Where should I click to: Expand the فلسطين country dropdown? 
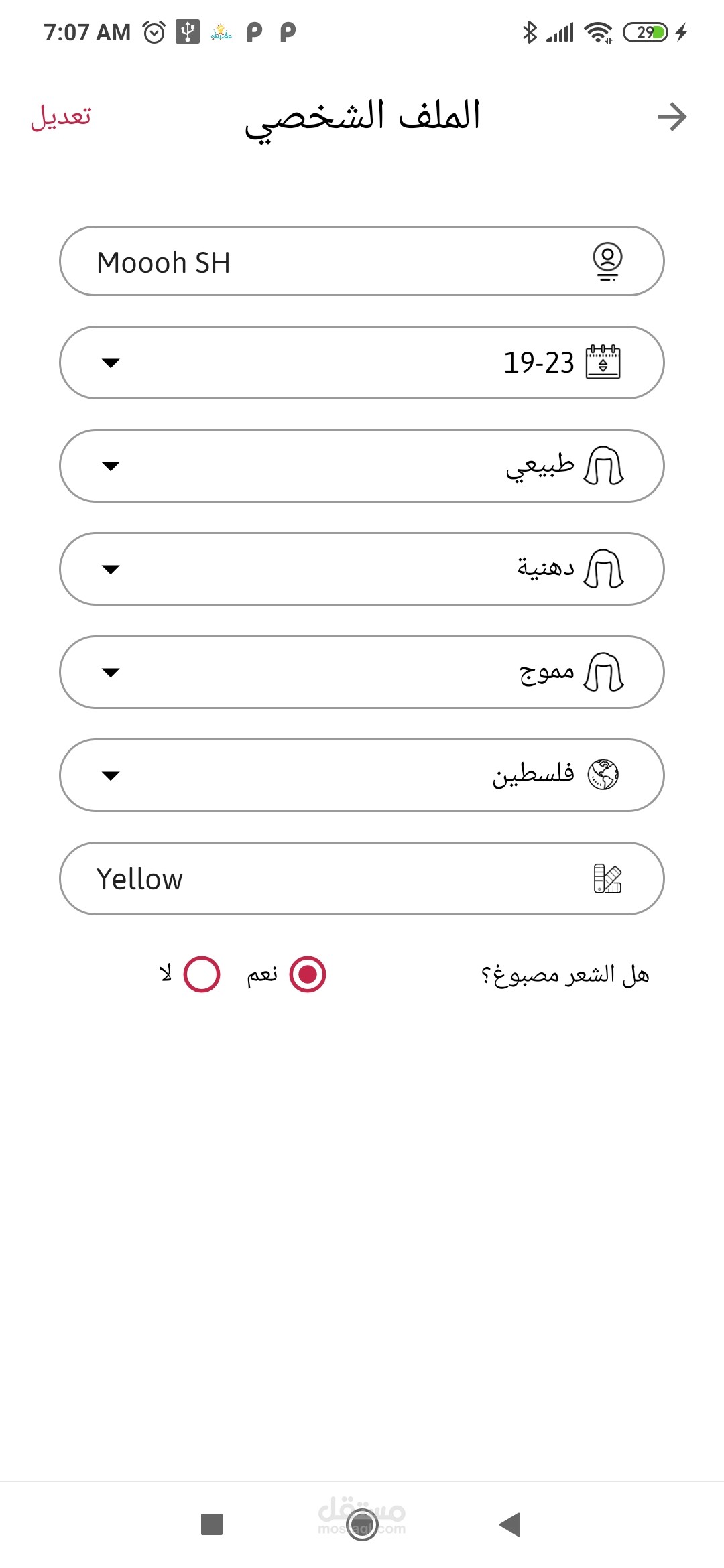point(111,776)
